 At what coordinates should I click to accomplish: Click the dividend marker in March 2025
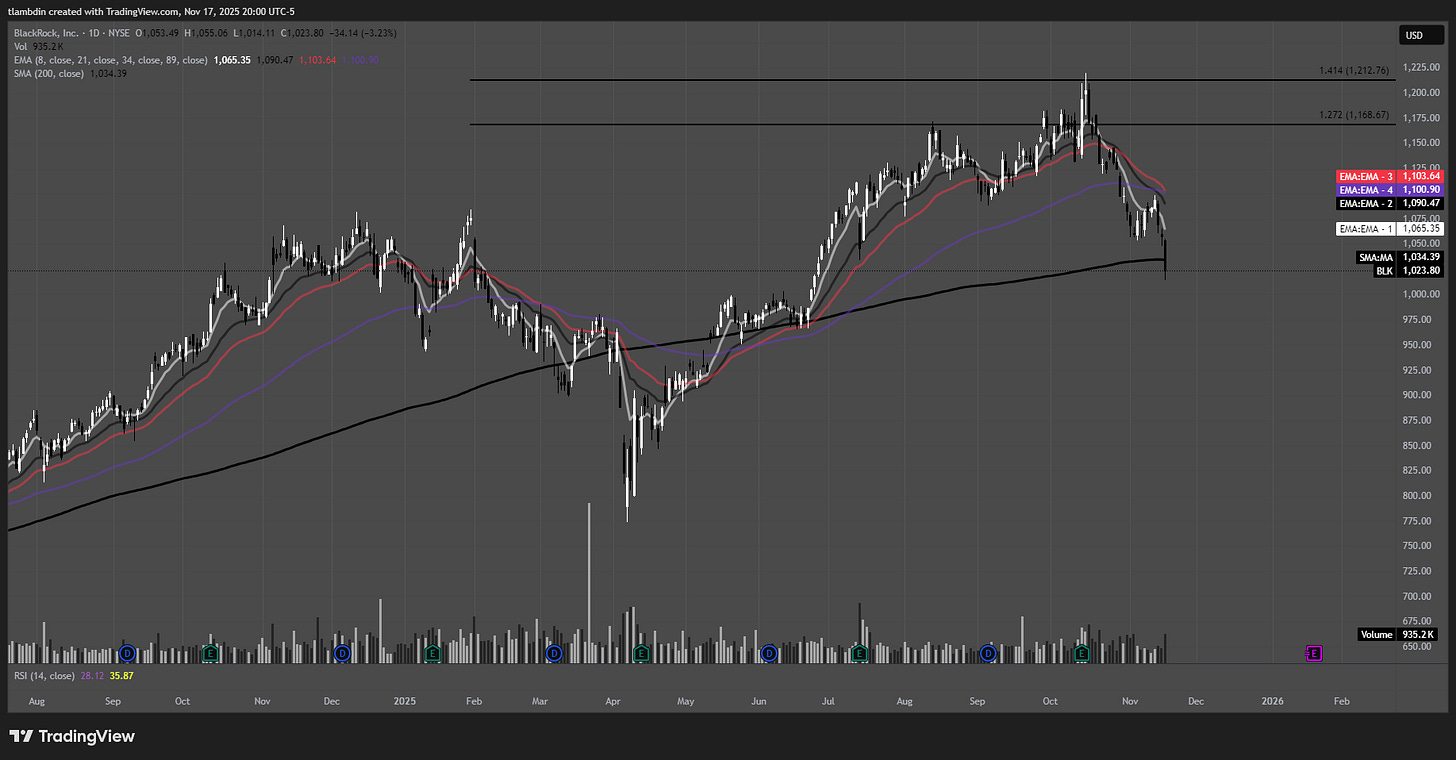point(553,653)
